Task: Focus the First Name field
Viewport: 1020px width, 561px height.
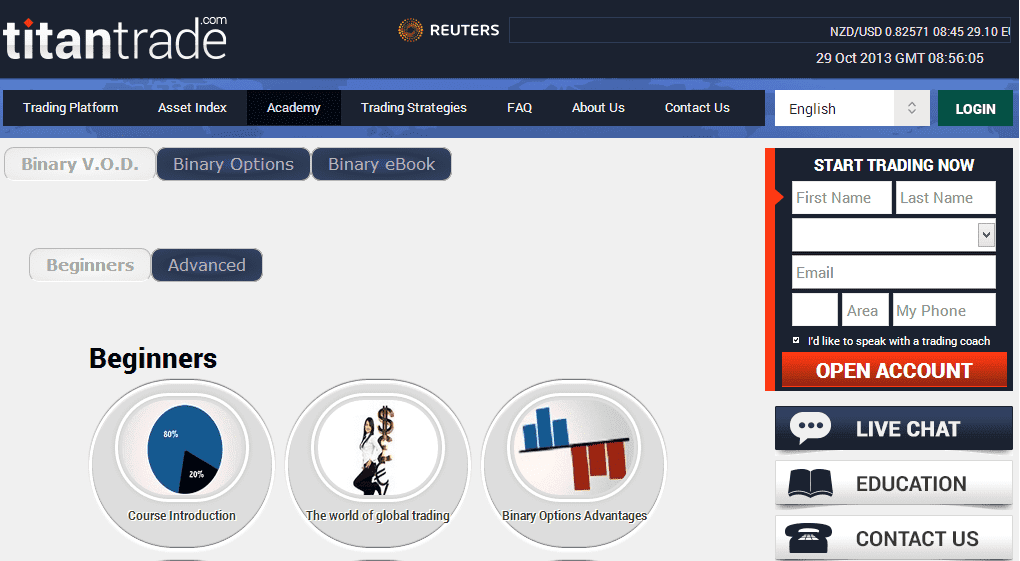Action: click(842, 198)
